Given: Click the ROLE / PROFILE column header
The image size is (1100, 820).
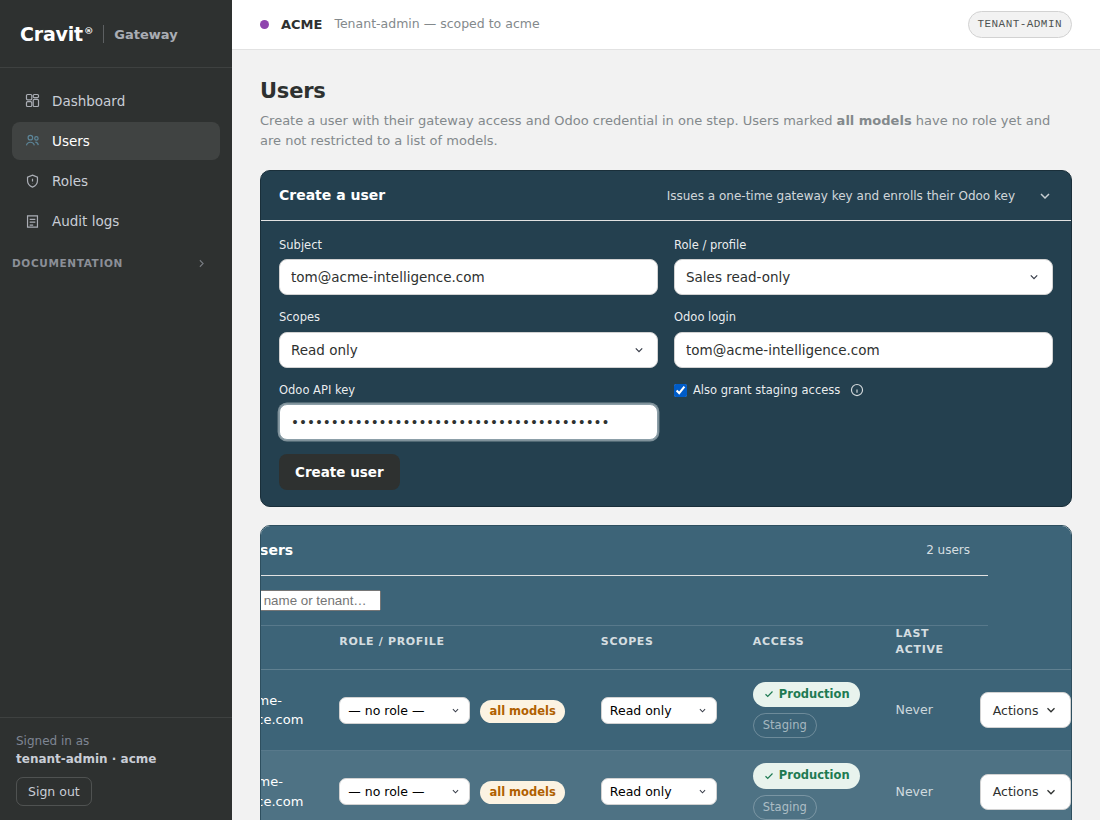Looking at the screenshot, I should [391, 641].
